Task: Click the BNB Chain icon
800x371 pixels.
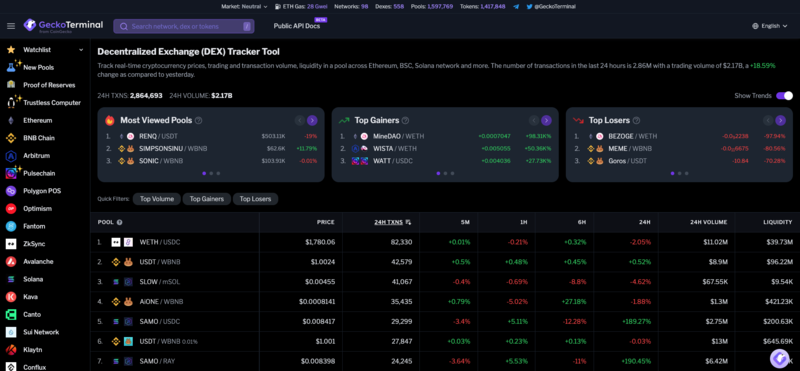Action: [x=11, y=138]
